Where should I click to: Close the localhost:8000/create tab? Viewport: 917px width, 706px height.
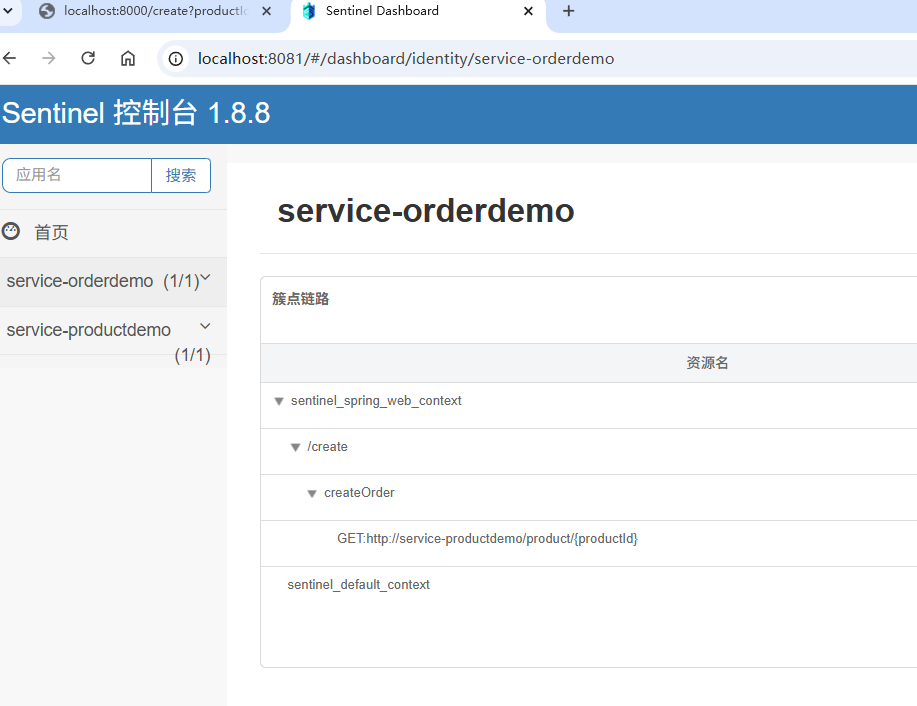[266, 11]
